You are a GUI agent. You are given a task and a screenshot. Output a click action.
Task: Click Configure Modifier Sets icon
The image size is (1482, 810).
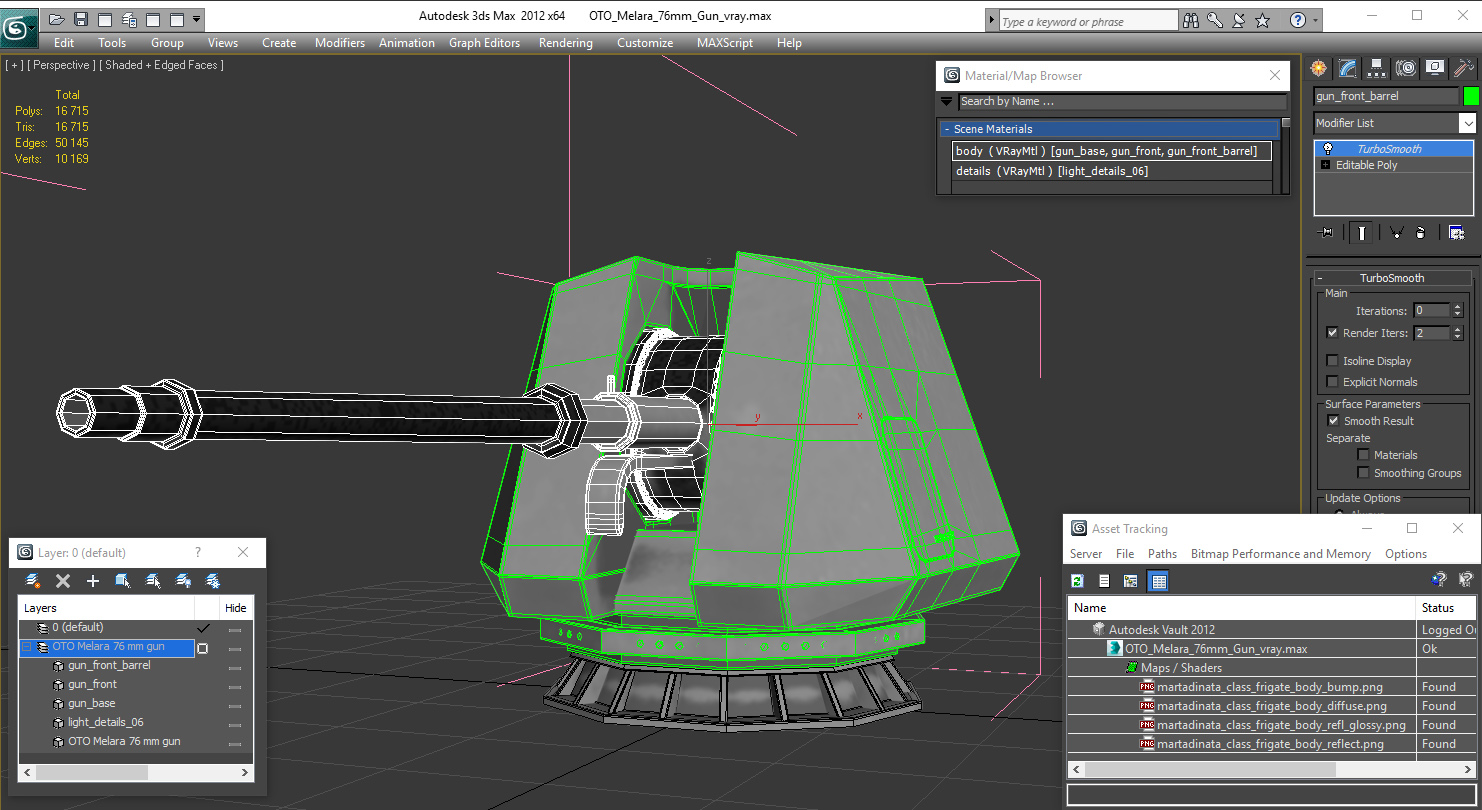point(1456,232)
